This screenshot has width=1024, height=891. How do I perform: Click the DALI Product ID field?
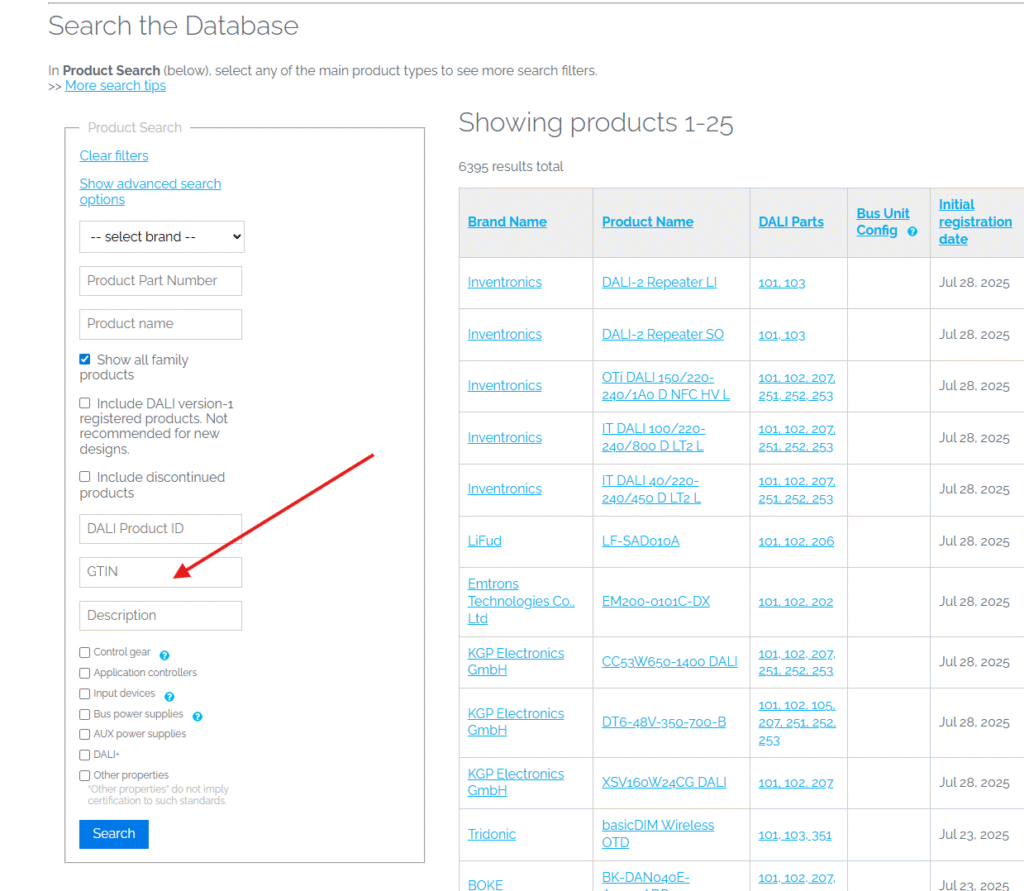pyautogui.click(x=161, y=528)
